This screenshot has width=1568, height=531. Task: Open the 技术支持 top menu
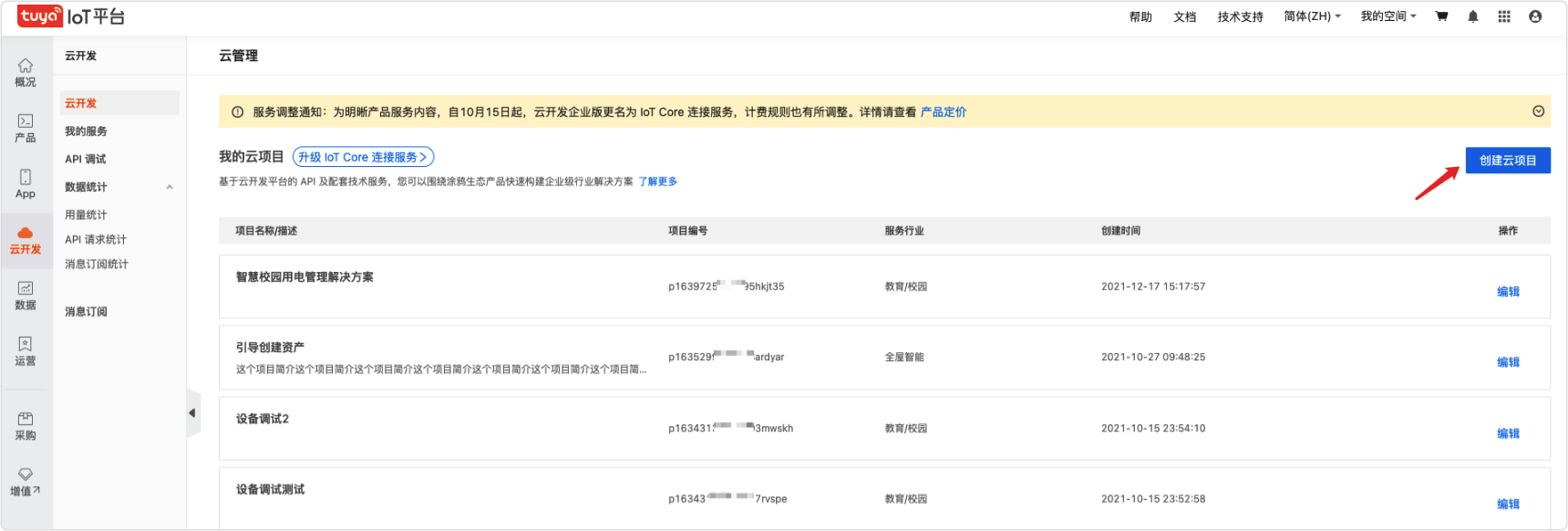tap(1240, 16)
